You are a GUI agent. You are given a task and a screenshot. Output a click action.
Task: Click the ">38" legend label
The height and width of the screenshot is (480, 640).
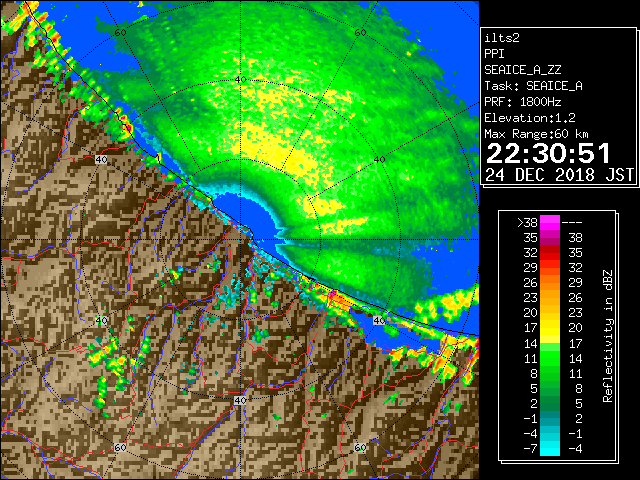coord(527,222)
